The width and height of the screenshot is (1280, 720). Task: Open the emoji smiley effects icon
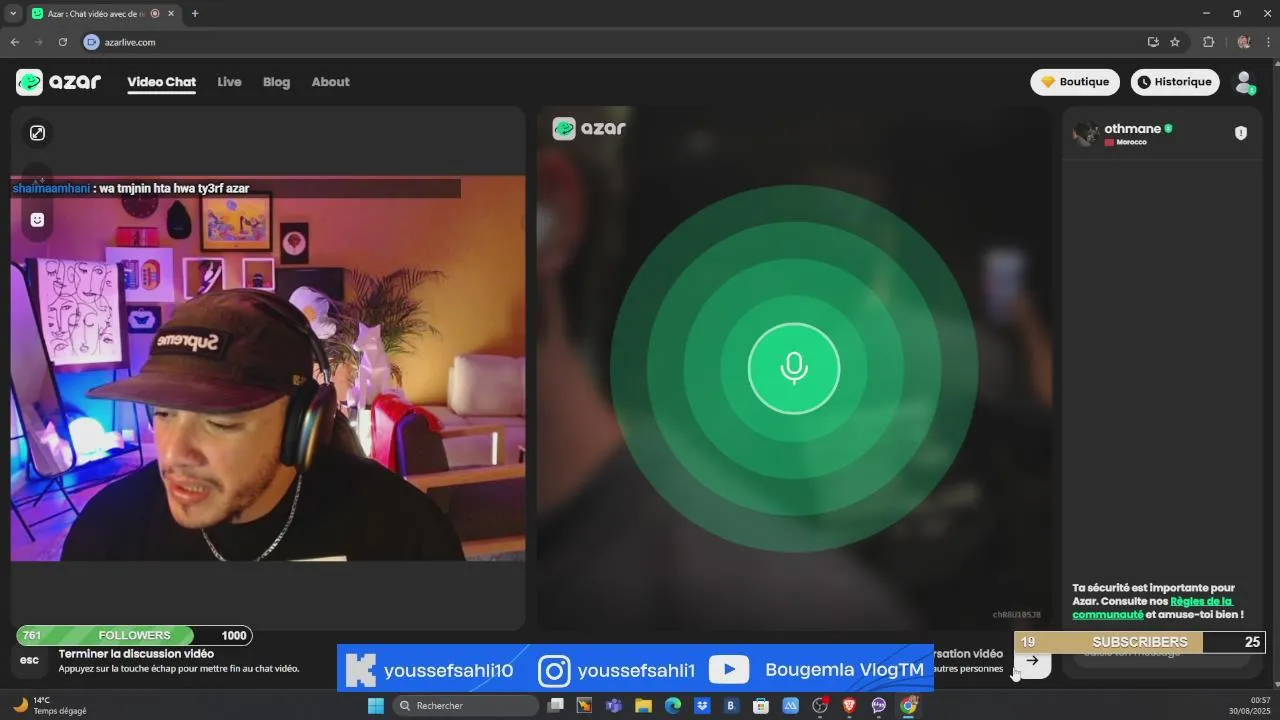coord(37,220)
